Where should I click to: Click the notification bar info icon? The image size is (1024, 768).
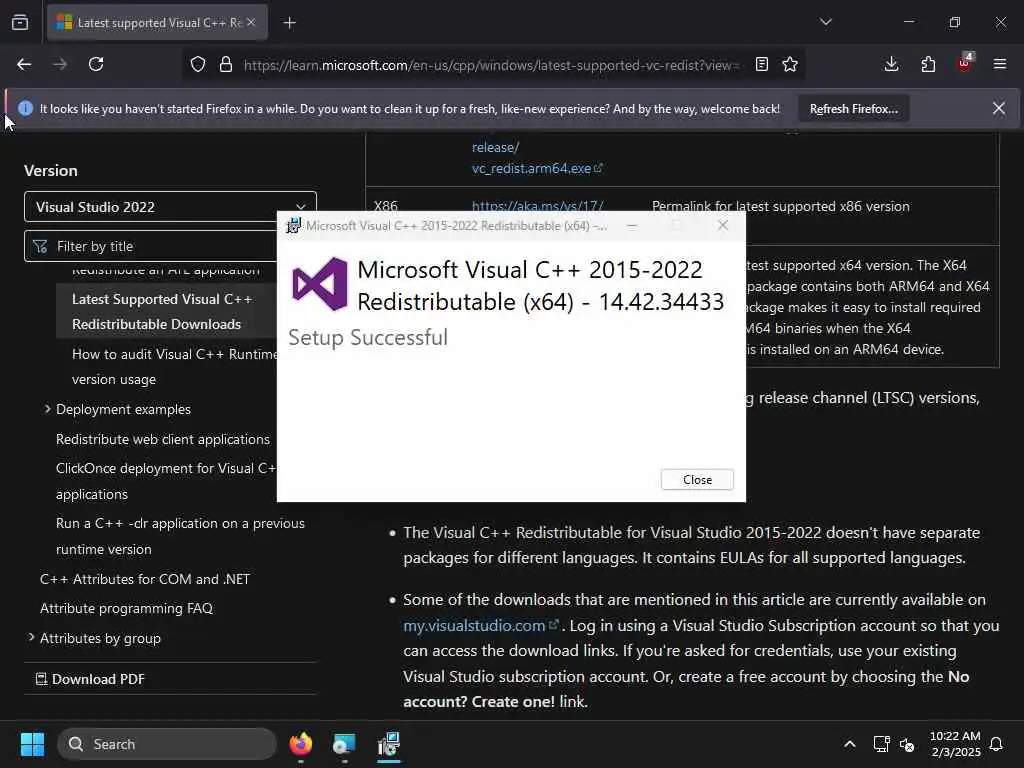click(25, 108)
